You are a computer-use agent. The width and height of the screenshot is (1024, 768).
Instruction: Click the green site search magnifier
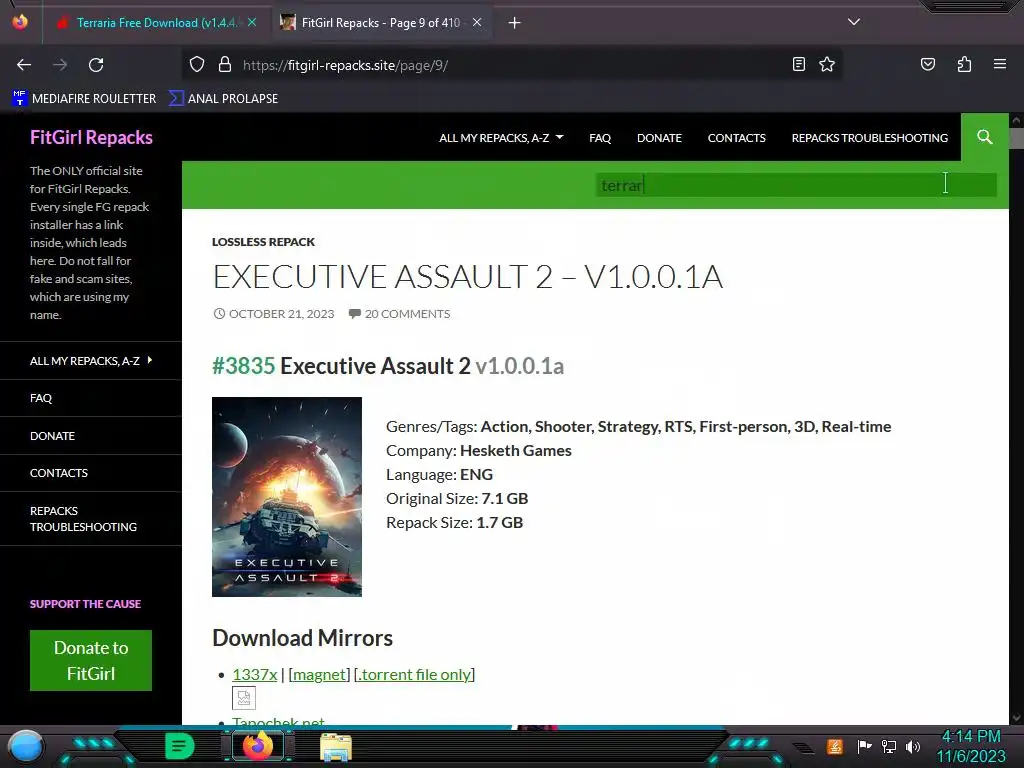985,137
